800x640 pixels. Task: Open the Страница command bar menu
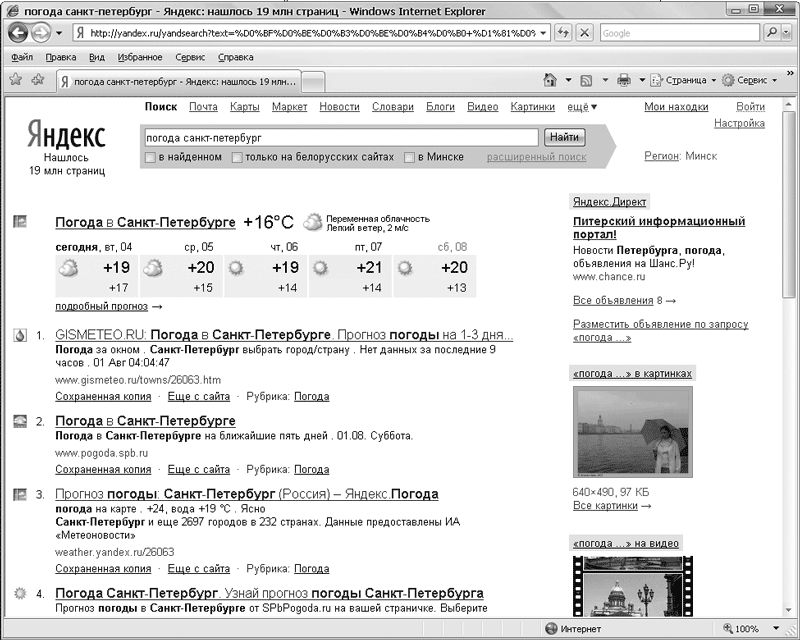click(683, 80)
